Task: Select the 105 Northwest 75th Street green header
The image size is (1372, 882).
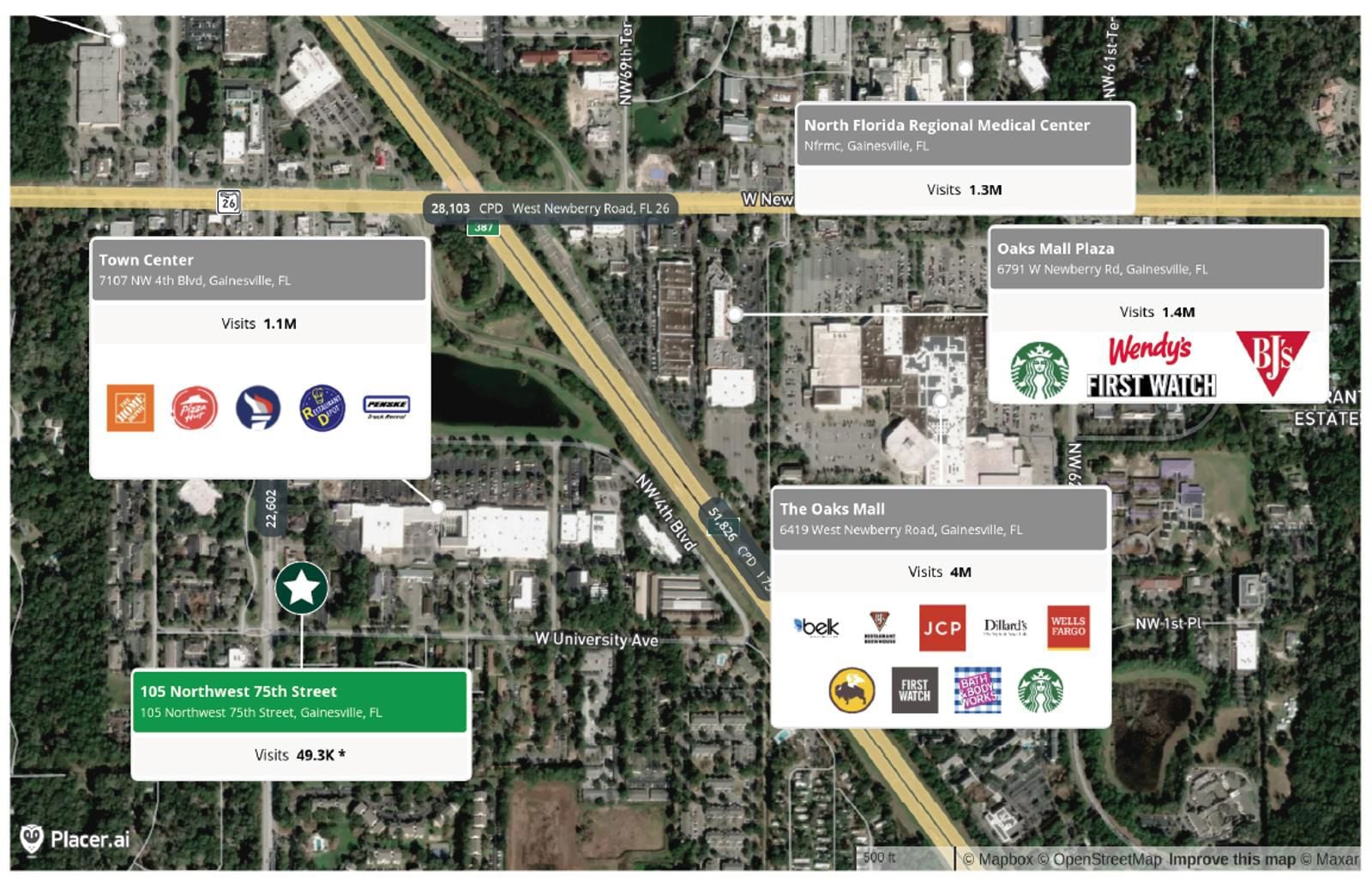Action: point(299,701)
